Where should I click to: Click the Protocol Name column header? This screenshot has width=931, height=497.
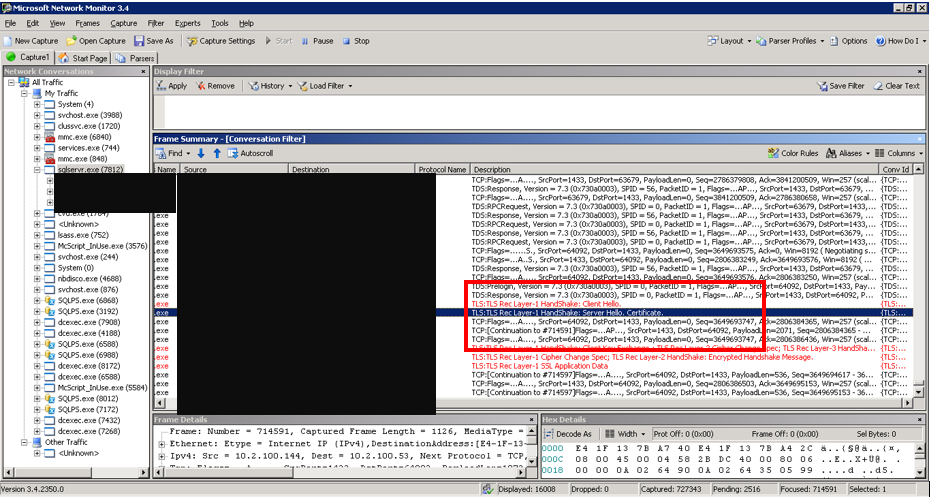(442, 169)
